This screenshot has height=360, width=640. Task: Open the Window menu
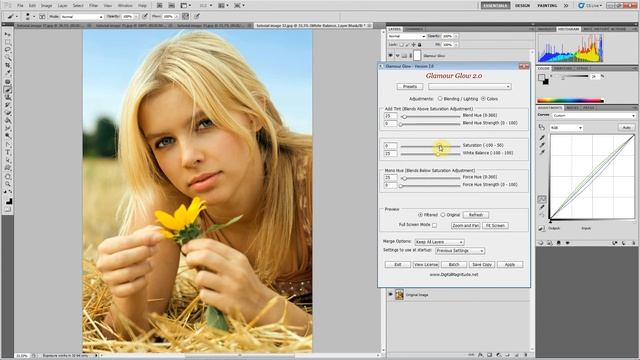(x=125, y=6)
